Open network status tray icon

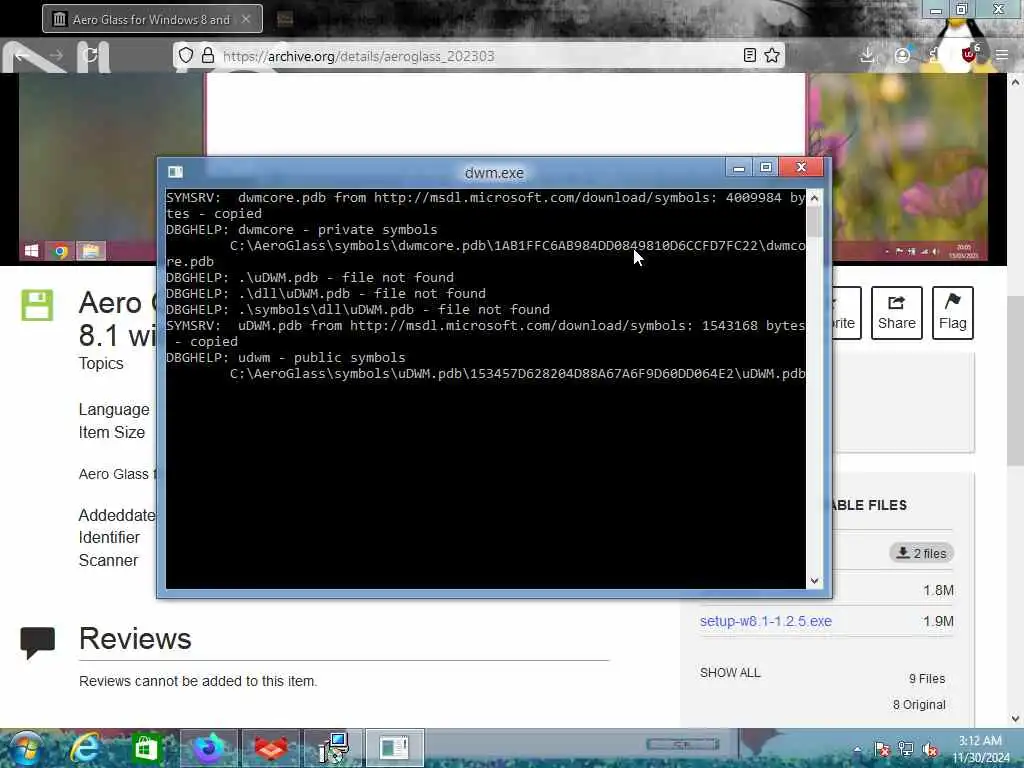pyautogui.click(x=906, y=749)
